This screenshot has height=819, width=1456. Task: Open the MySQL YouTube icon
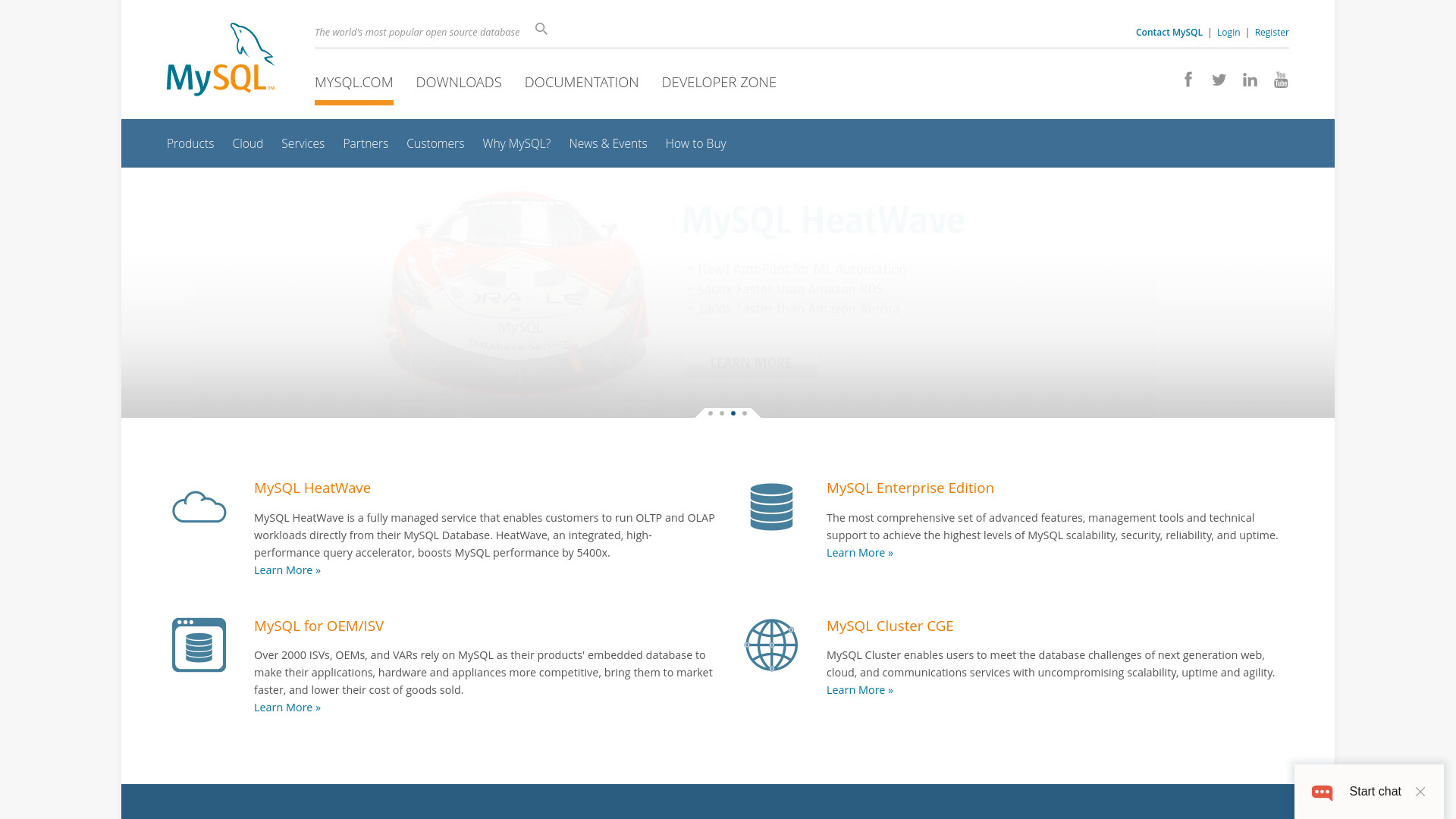coord(1281,80)
